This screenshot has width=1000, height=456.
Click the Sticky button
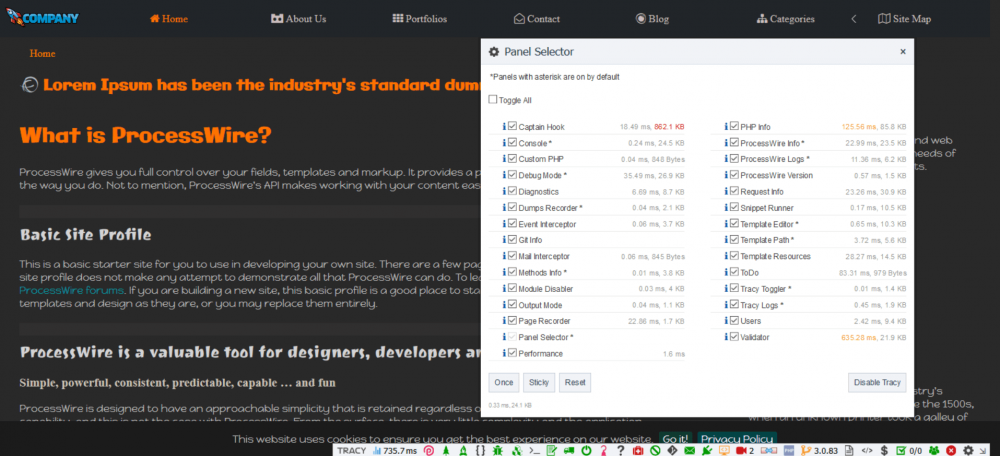coord(539,382)
